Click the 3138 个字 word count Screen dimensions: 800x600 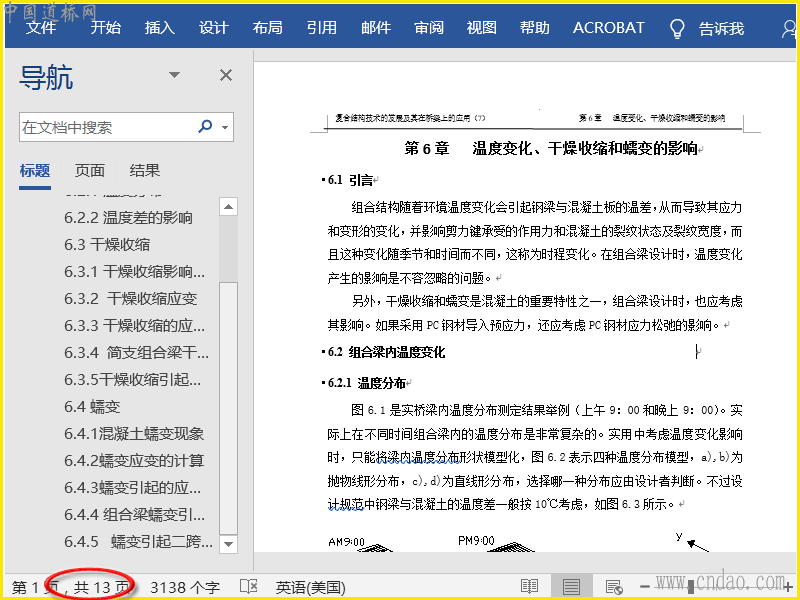point(185,588)
